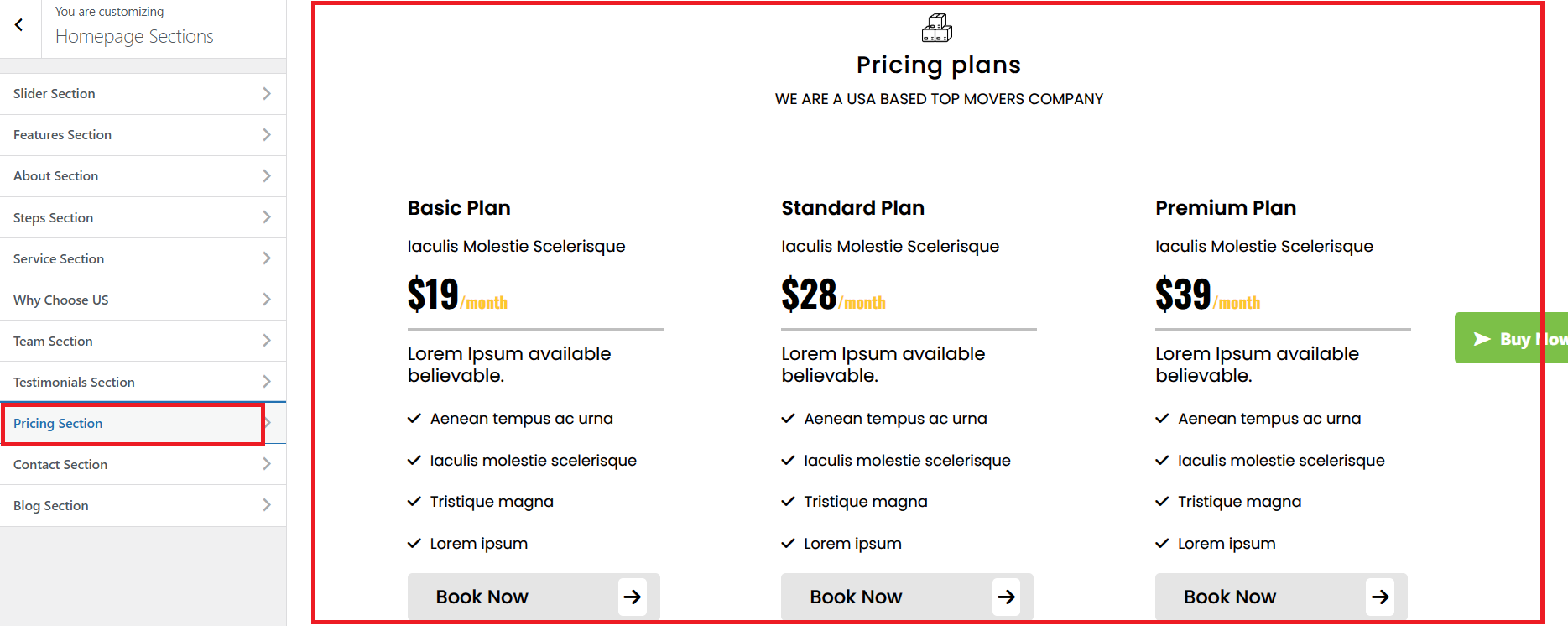Click the arrow icon in Premium Plan Book Now

tap(1380, 597)
